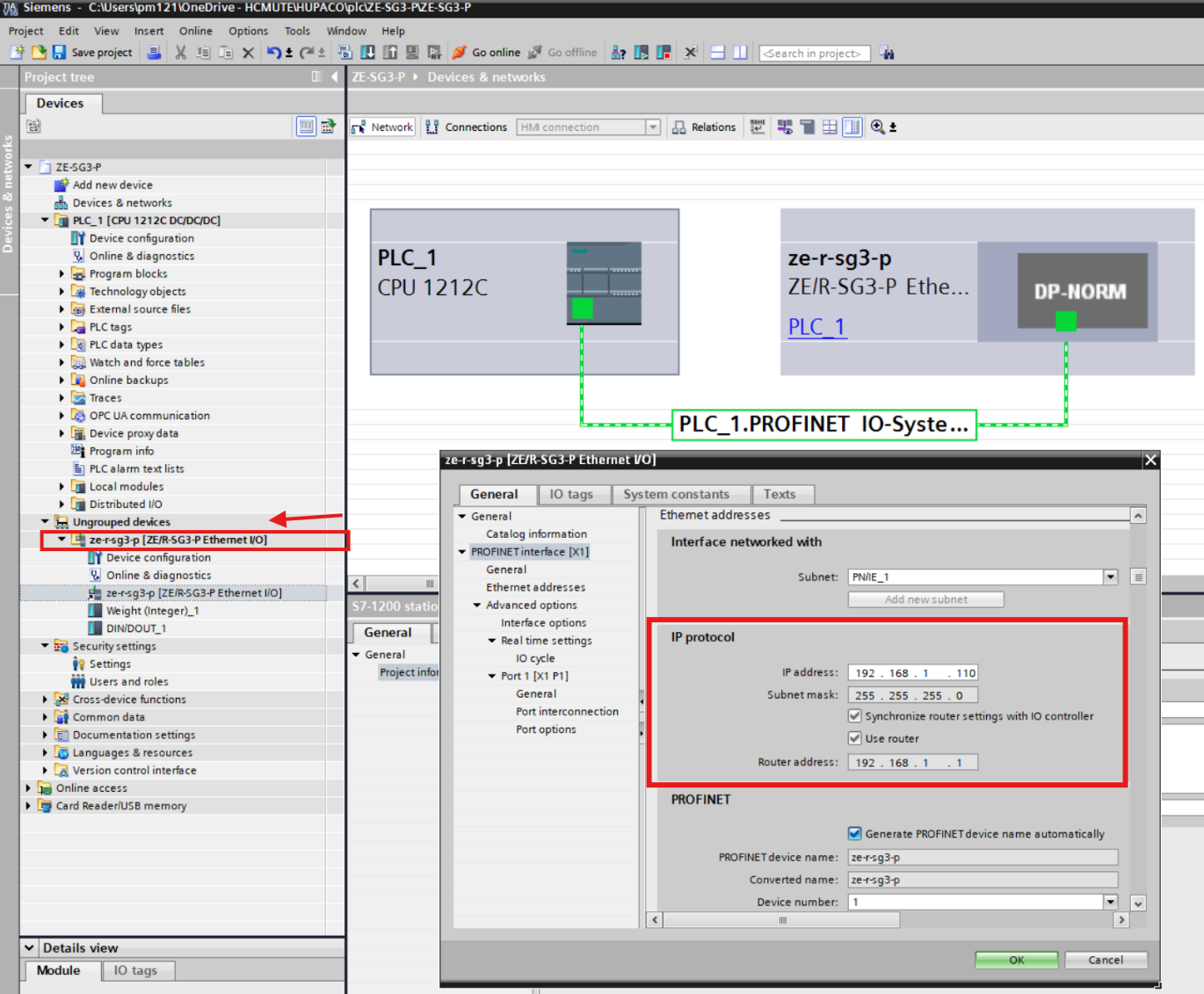Collapse the Project tree panel arrow

[334, 77]
